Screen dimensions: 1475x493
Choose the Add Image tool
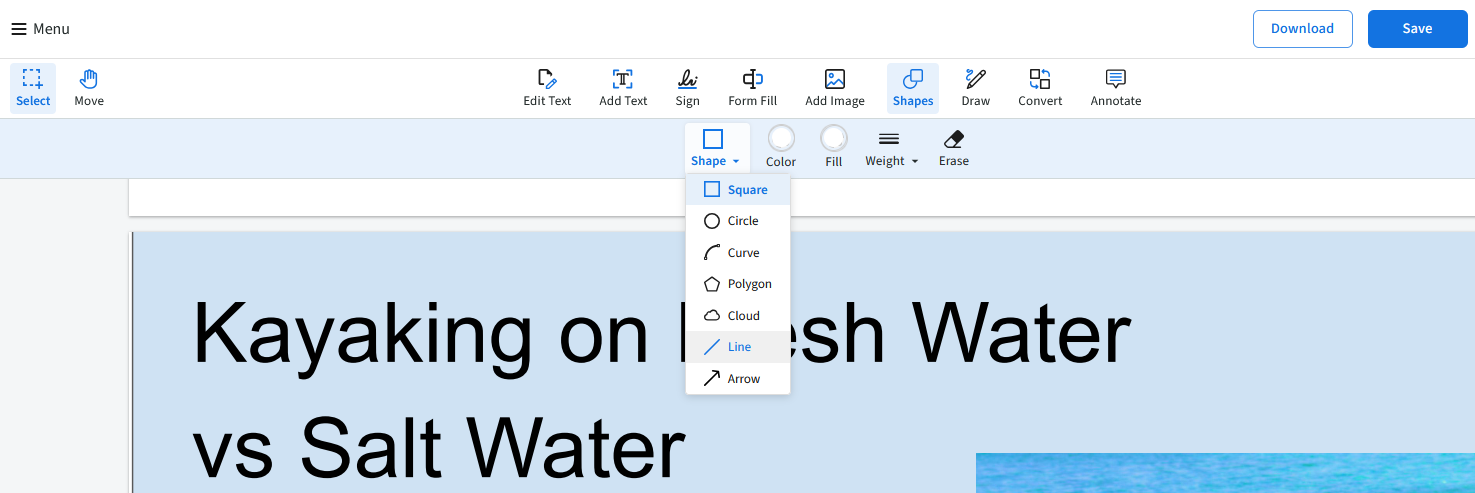pyautogui.click(x=835, y=88)
